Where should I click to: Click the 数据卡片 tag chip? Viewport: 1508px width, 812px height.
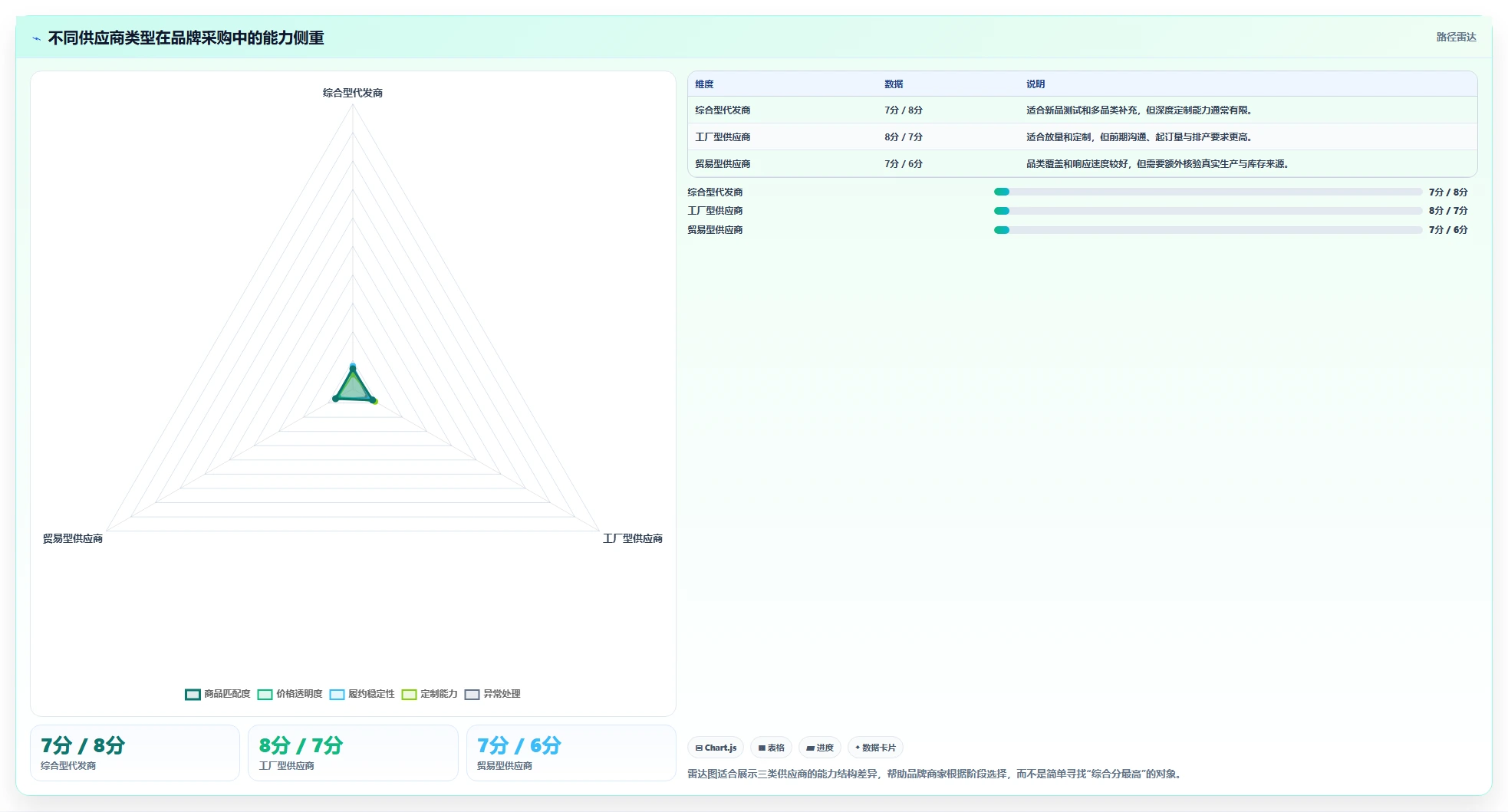pyautogui.click(x=875, y=748)
